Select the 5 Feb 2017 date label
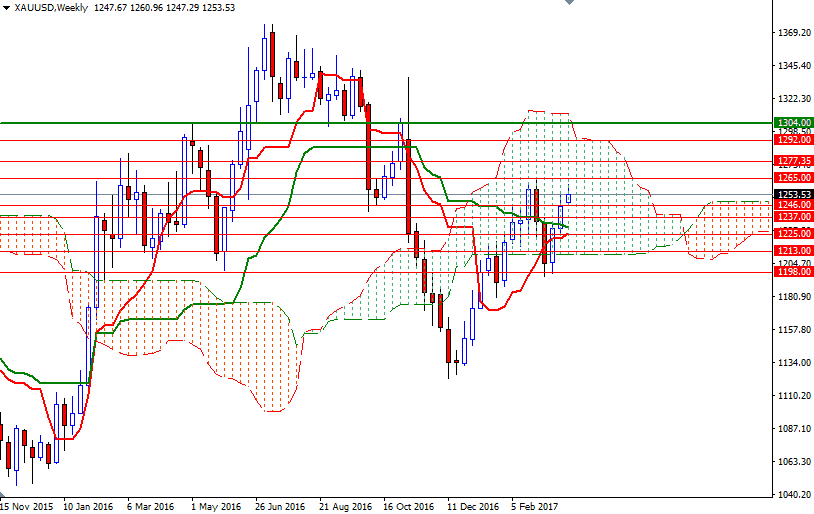This screenshot has height=514, width=814. 535,507
